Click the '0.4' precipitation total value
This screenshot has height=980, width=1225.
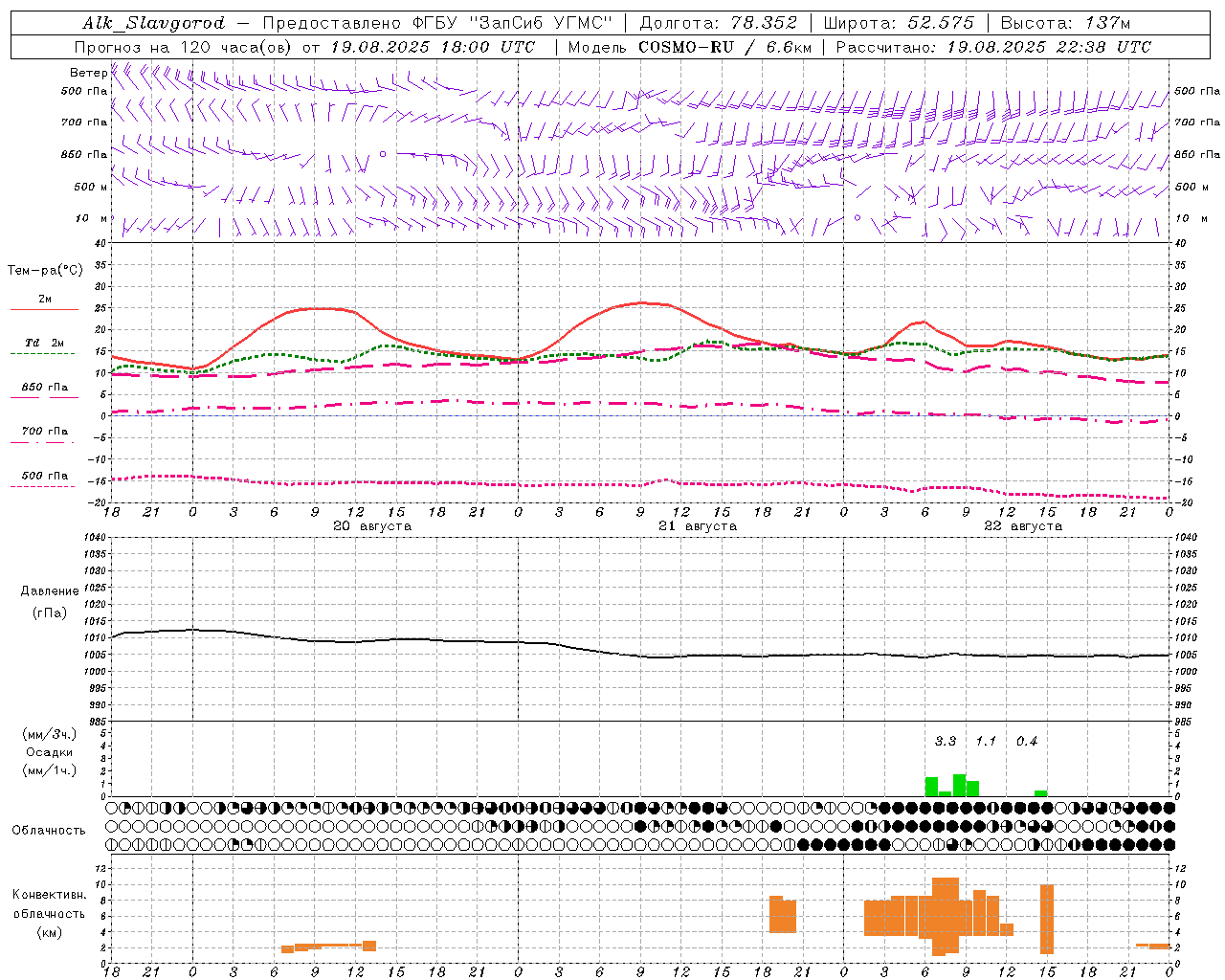1027,741
